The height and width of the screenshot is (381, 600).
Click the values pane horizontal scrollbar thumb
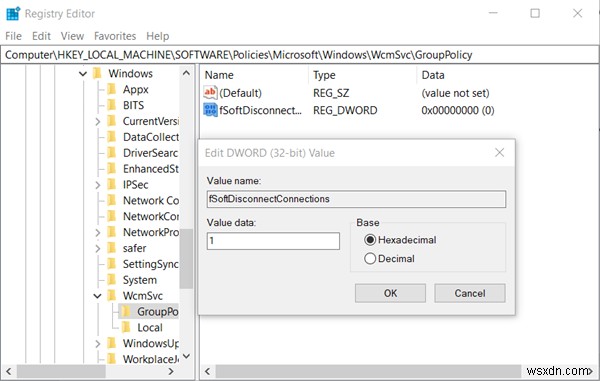point(368,371)
